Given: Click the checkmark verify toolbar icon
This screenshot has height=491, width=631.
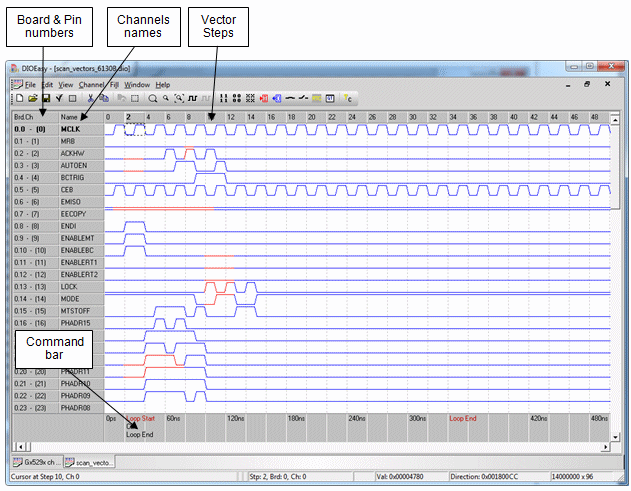Looking at the screenshot, I should tap(59, 98).
